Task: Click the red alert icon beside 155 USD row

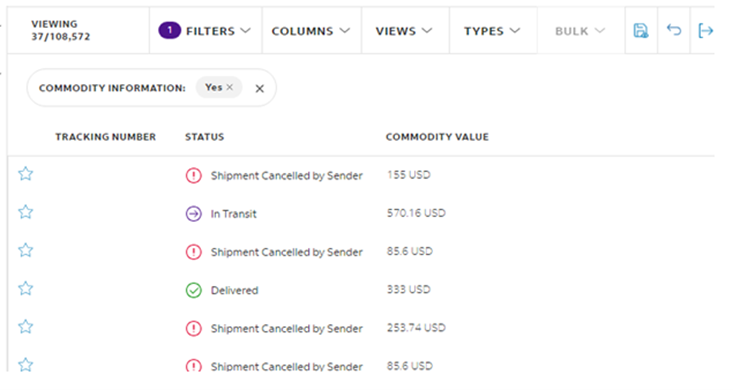Action: (194, 176)
